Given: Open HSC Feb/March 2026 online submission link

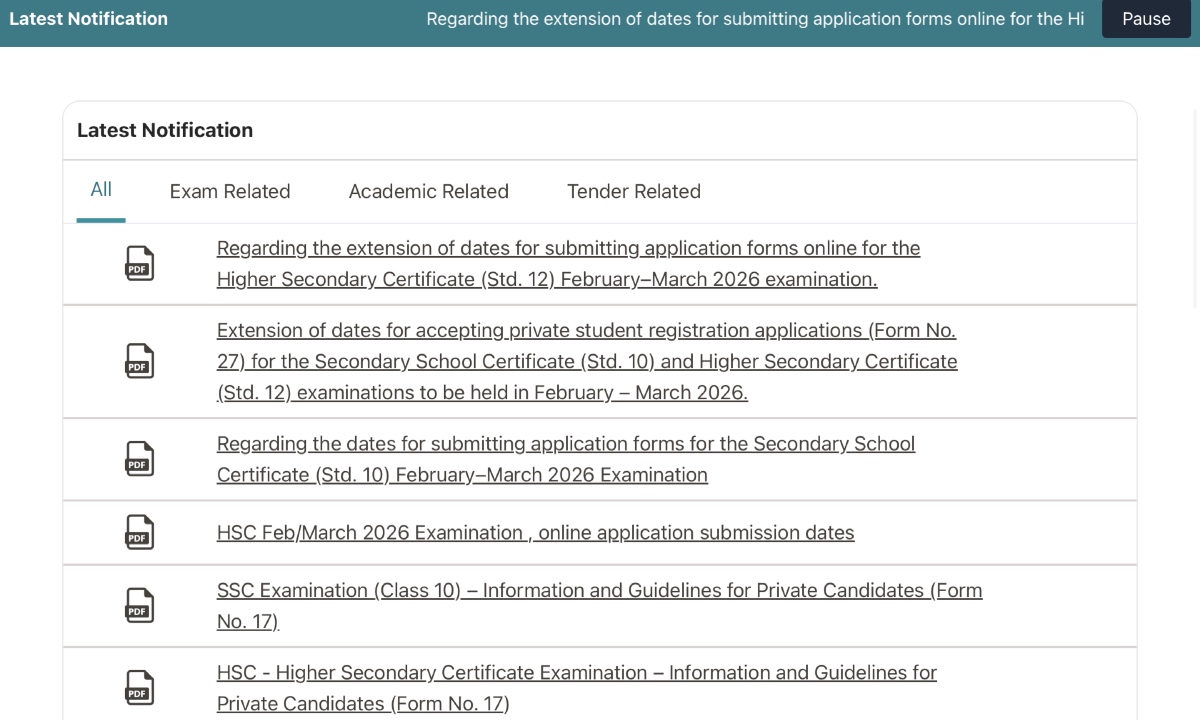Looking at the screenshot, I should [x=535, y=533].
